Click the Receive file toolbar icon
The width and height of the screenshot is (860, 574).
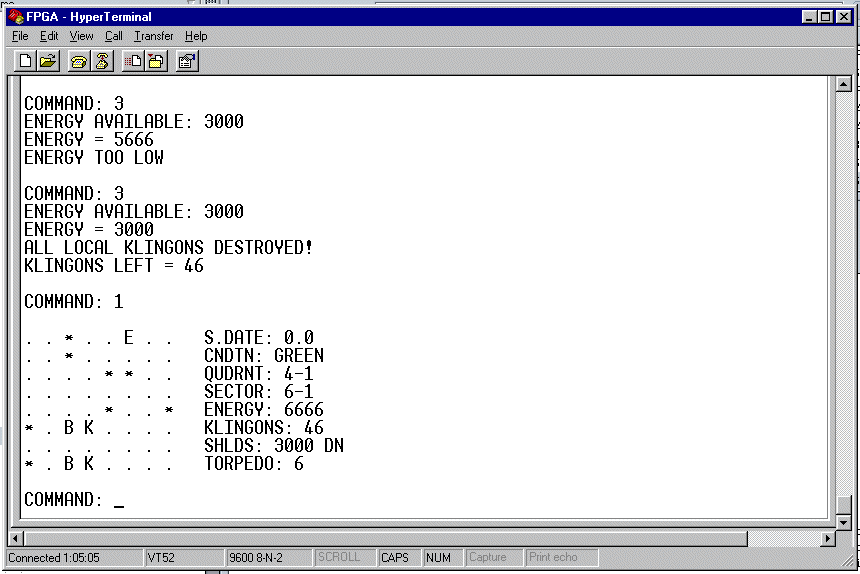coord(156,61)
